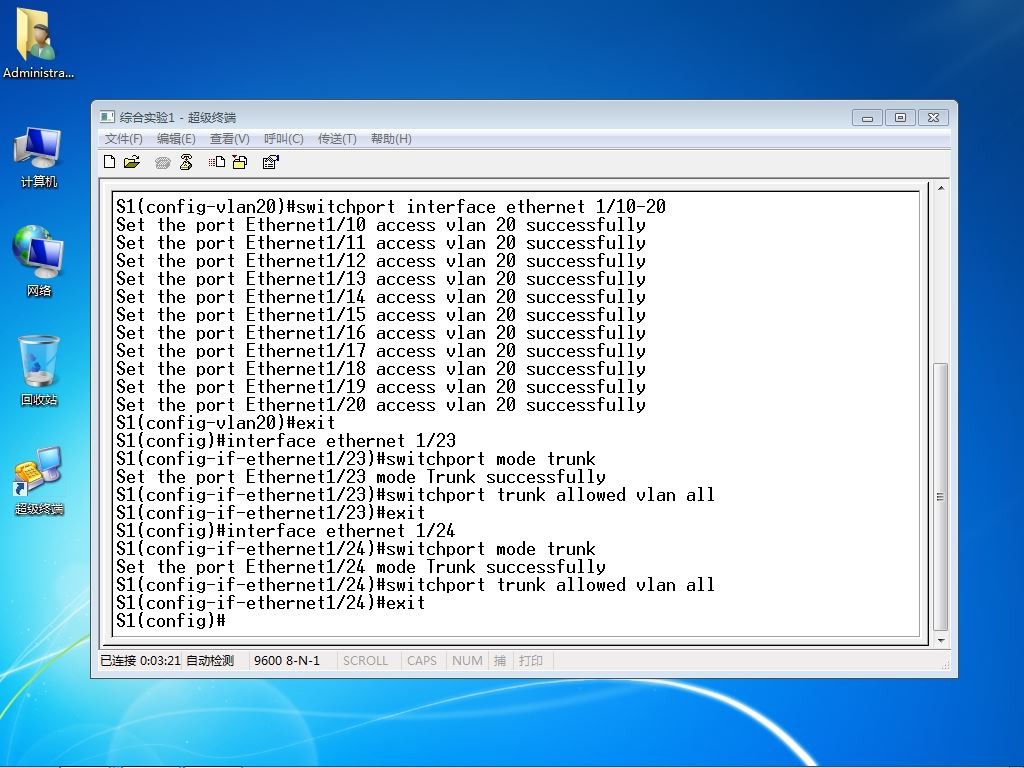Viewport: 1024px width, 768px height.
Task: Close the 超级终端 window
Action: pyautogui.click(x=933, y=118)
